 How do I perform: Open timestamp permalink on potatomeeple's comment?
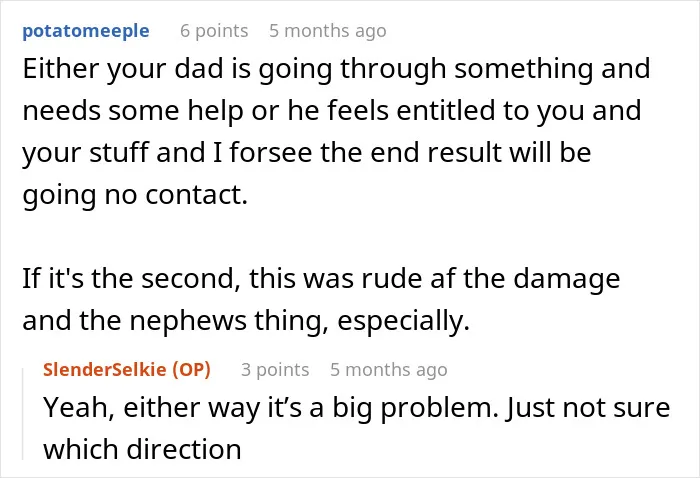pyautogui.click(x=328, y=31)
